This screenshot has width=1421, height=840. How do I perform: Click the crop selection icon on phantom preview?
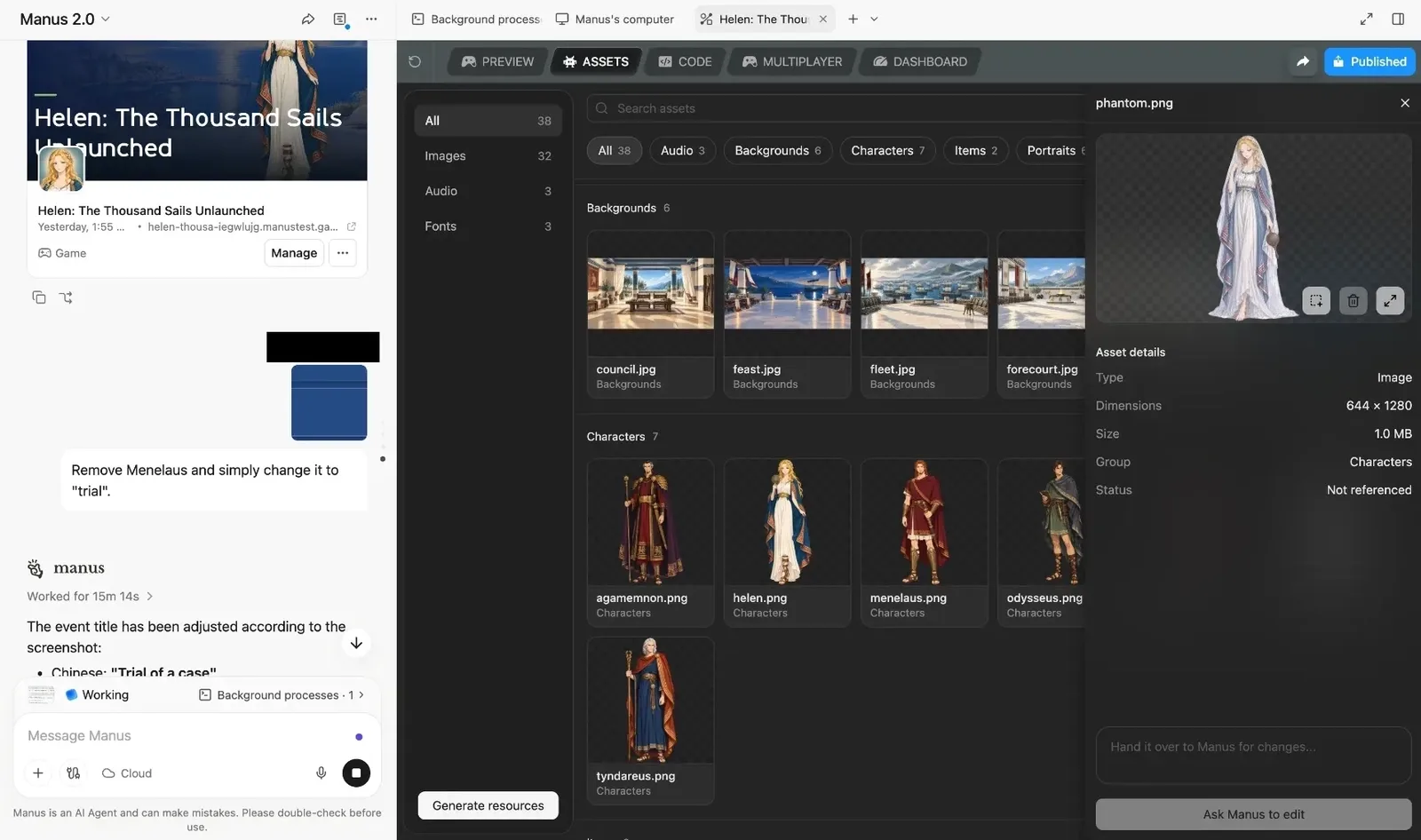tap(1316, 300)
